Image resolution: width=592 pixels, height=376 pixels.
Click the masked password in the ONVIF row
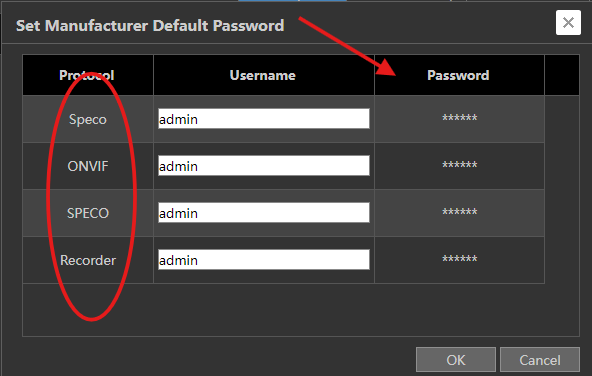[x=459, y=165]
